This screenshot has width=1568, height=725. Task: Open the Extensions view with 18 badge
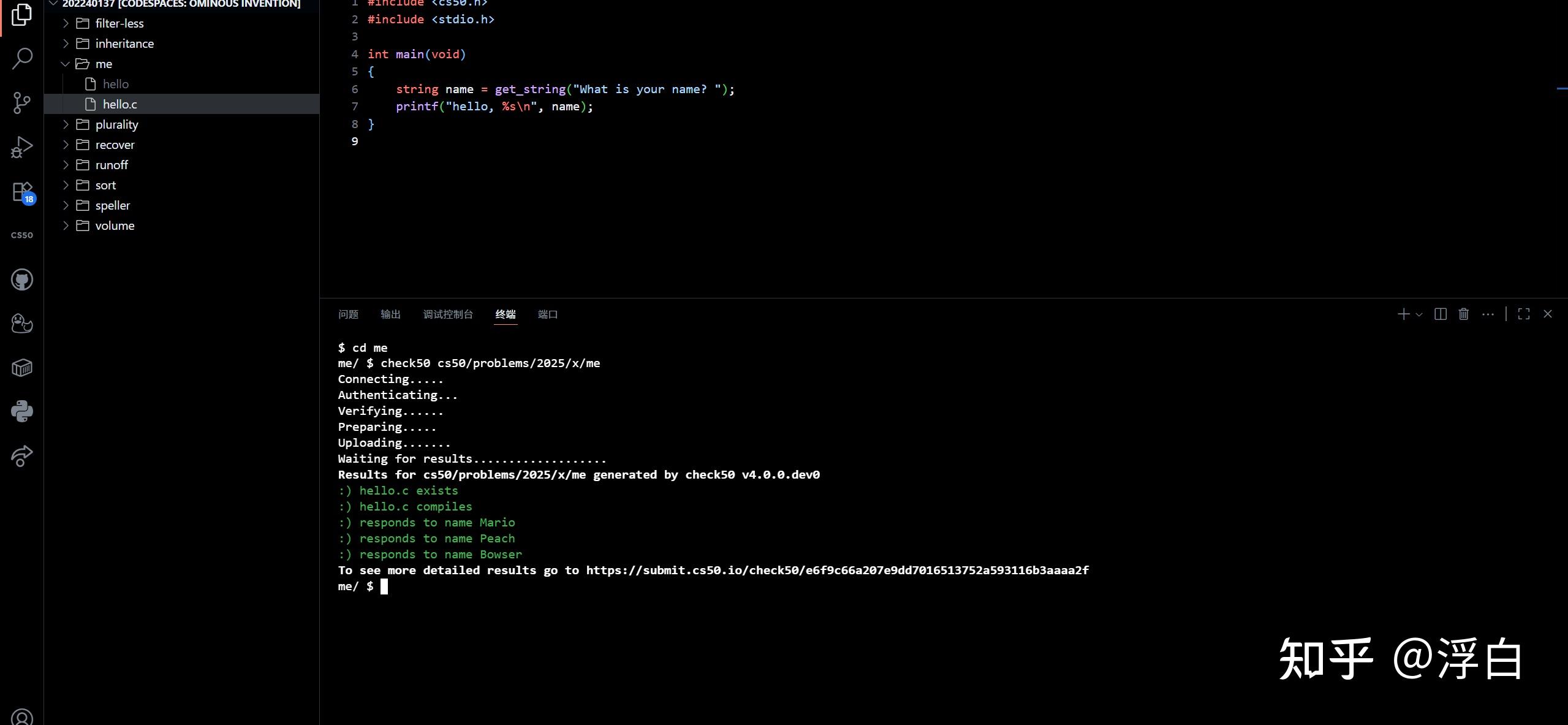22,192
